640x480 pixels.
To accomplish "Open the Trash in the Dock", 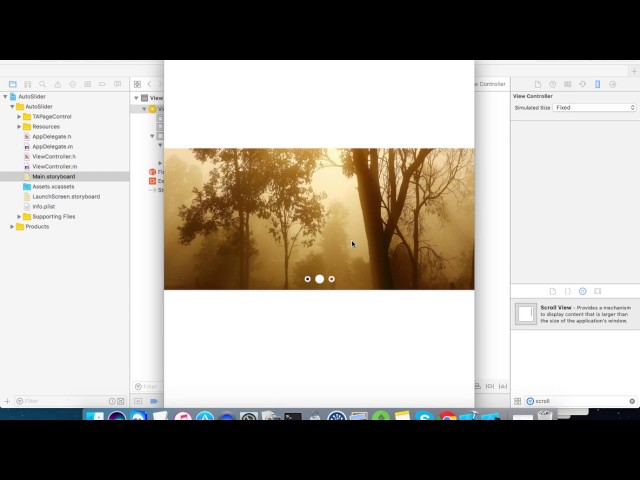I will click(x=544, y=415).
